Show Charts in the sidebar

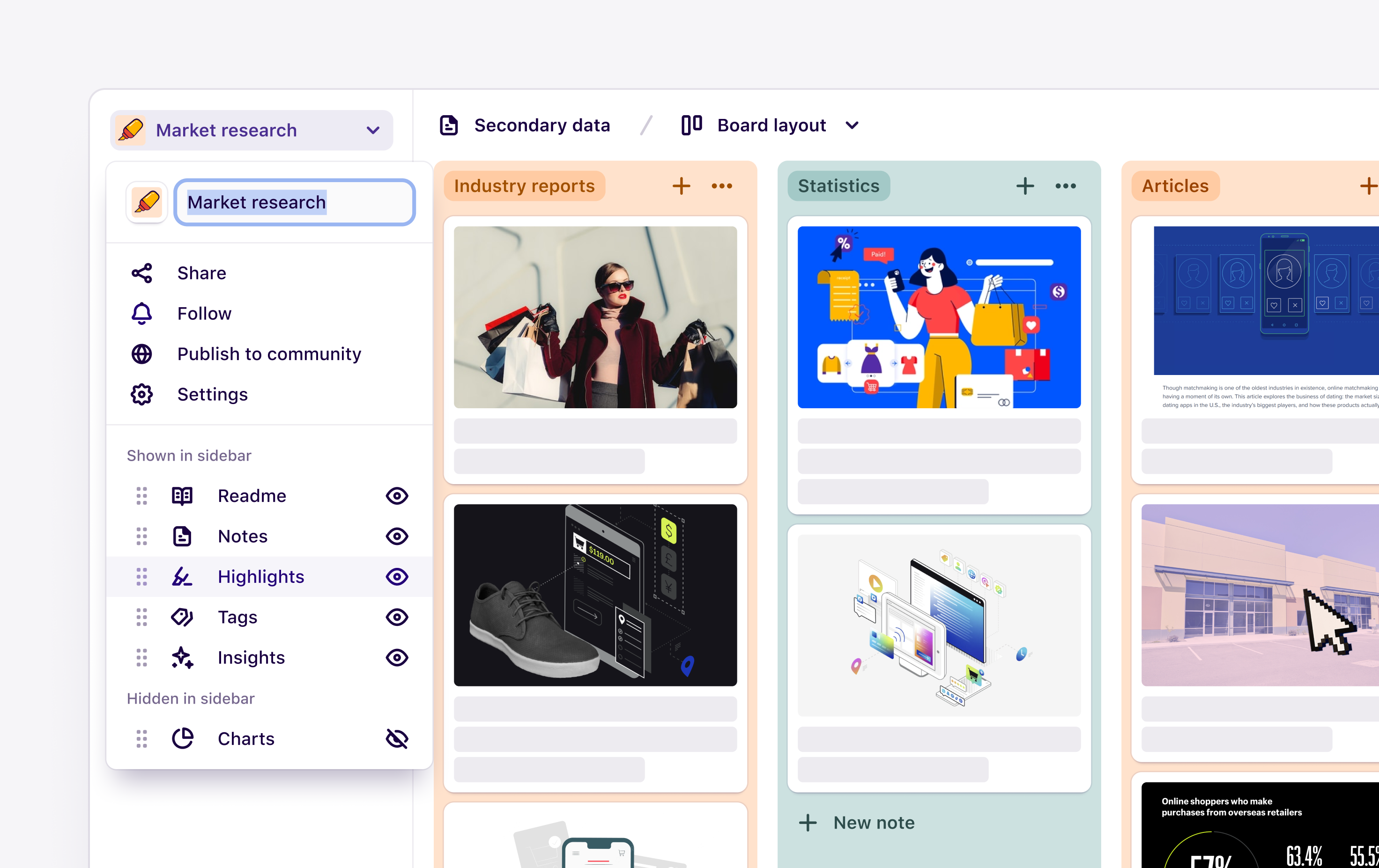396,739
